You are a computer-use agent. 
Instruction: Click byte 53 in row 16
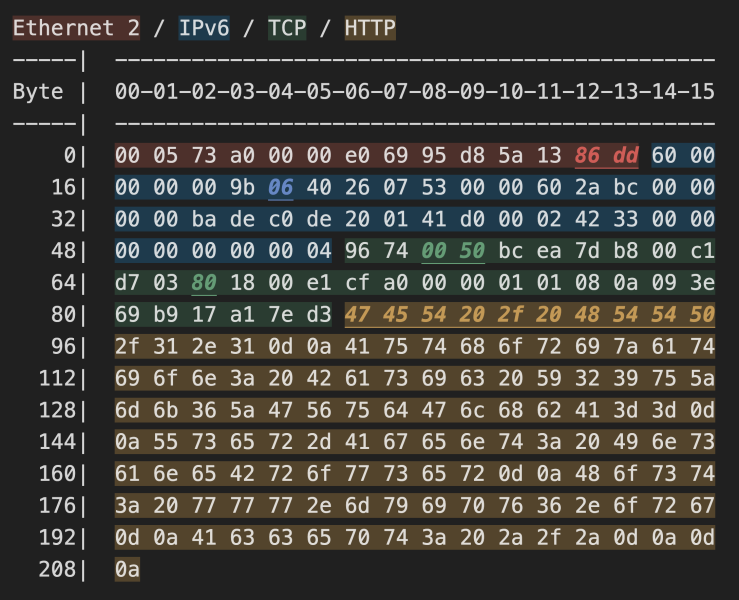click(x=434, y=187)
